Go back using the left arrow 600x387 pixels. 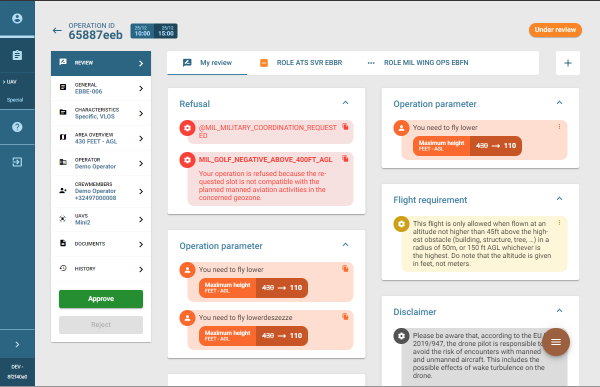pos(57,31)
